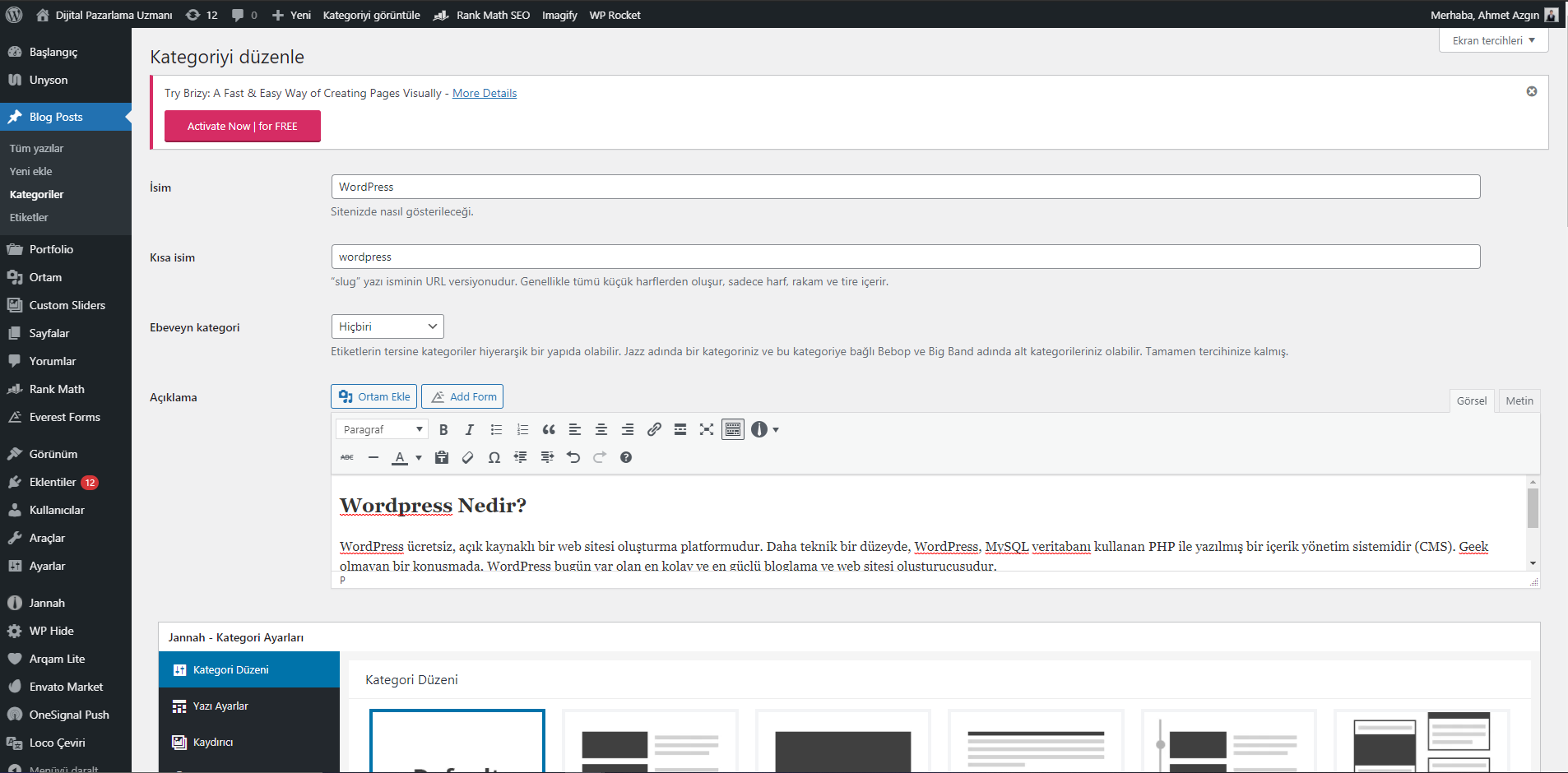Open the Ebeveyn kategori Hiçbiri dropdown

point(387,326)
